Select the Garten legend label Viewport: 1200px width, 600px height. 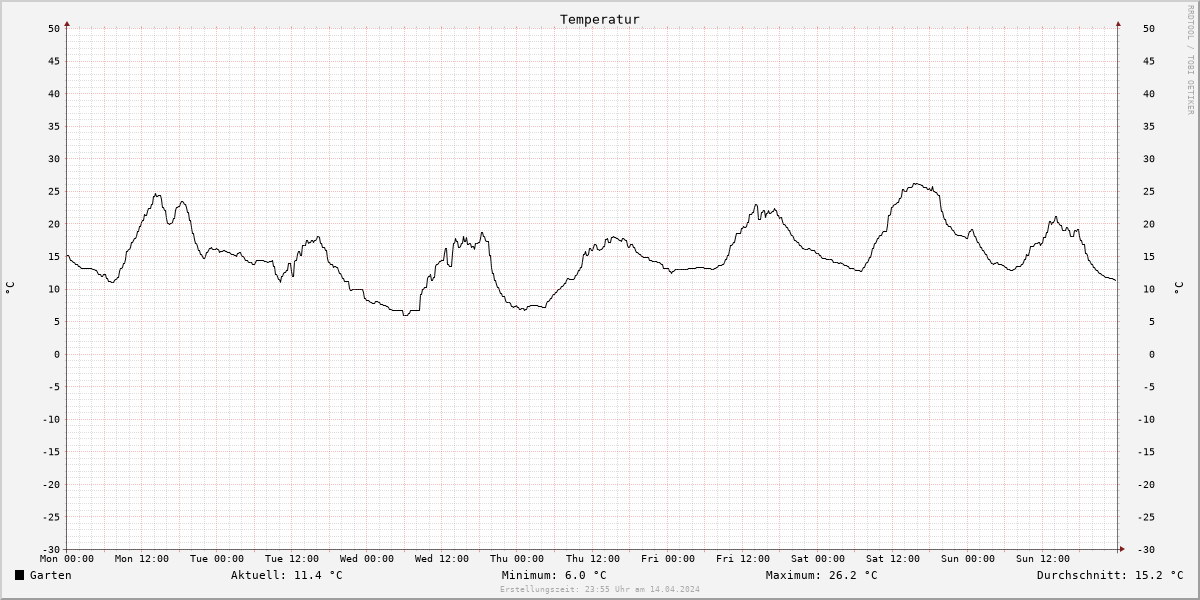[51, 575]
